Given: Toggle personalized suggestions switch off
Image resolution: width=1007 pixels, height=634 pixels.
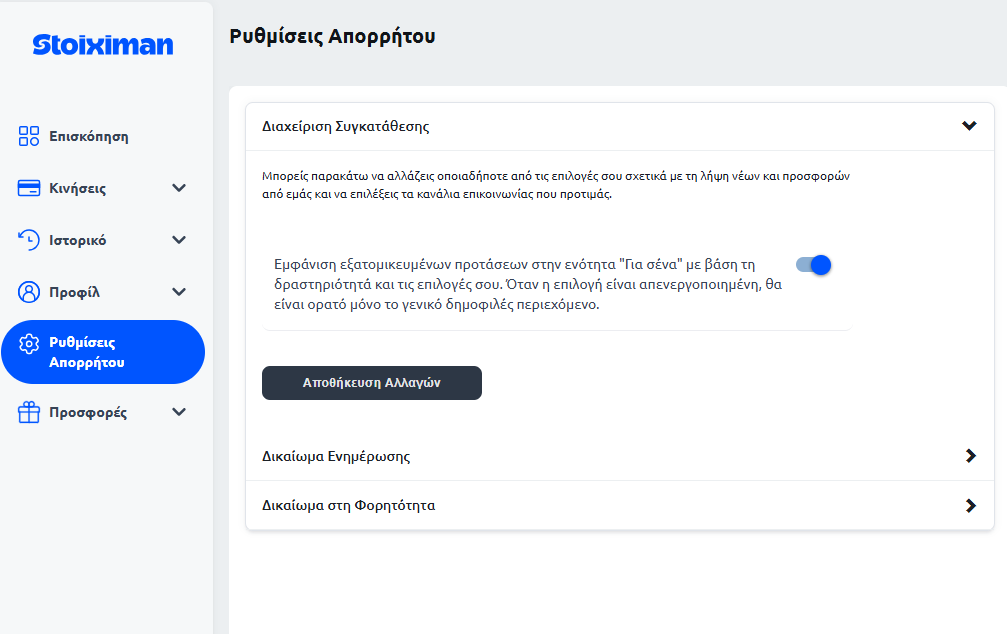Looking at the screenshot, I should (x=814, y=265).
